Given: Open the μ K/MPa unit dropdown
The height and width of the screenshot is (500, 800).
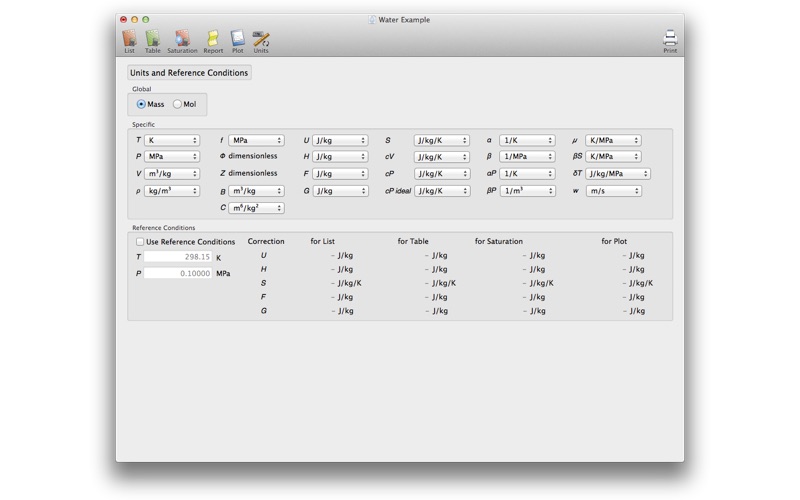Looking at the screenshot, I should tap(613, 140).
